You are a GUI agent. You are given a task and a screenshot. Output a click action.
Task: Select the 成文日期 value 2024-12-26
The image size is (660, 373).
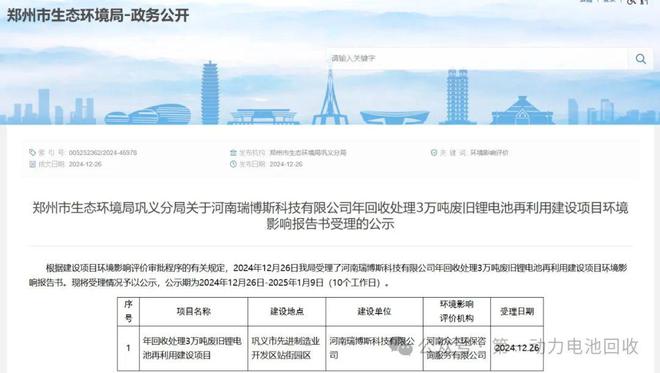(x=85, y=164)
